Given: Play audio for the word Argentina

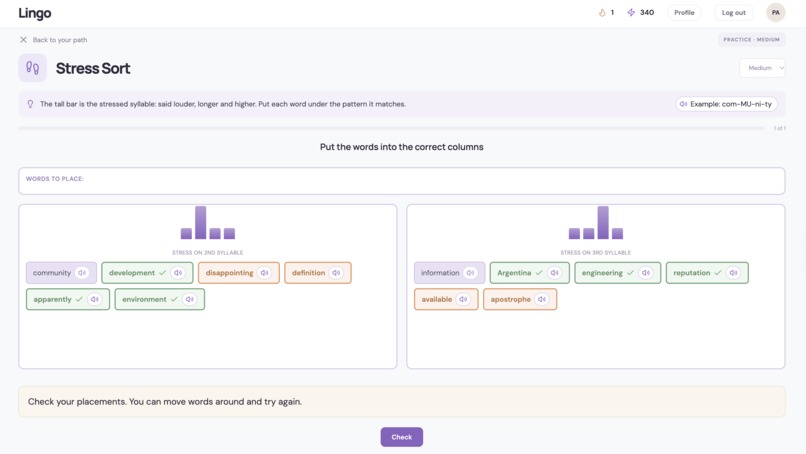Looking at the screenshot, I should [x=555, y=273].
